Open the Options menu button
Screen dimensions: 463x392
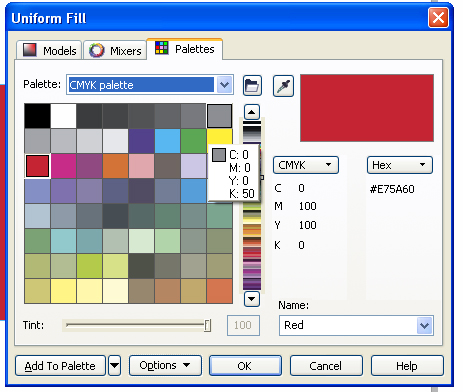tap(165, 366)
